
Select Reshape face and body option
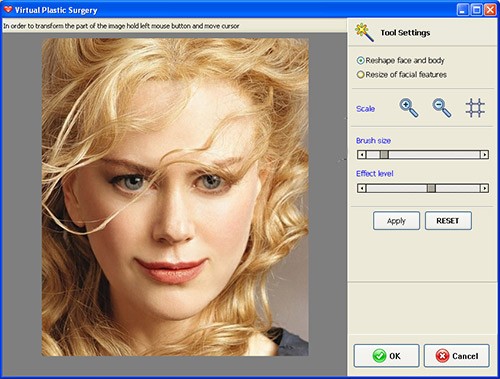tap(401, 60)
